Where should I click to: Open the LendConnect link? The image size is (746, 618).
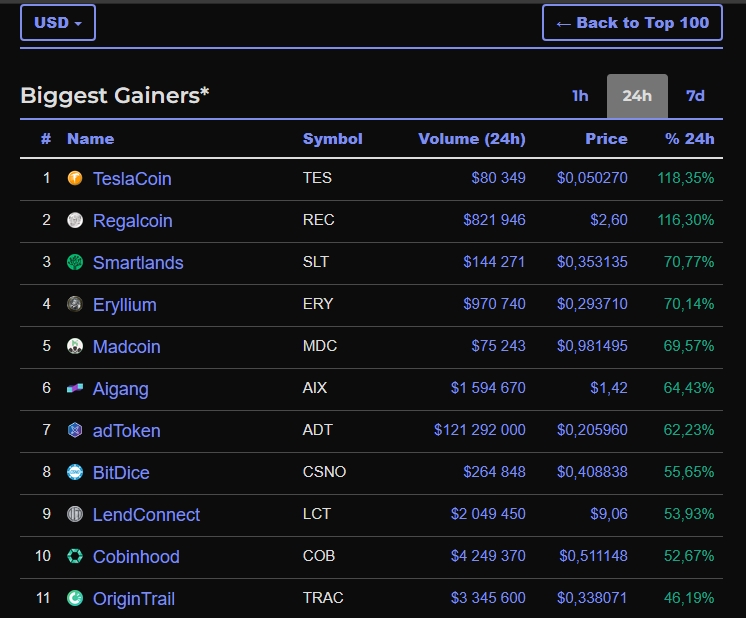tap(147, 515)
